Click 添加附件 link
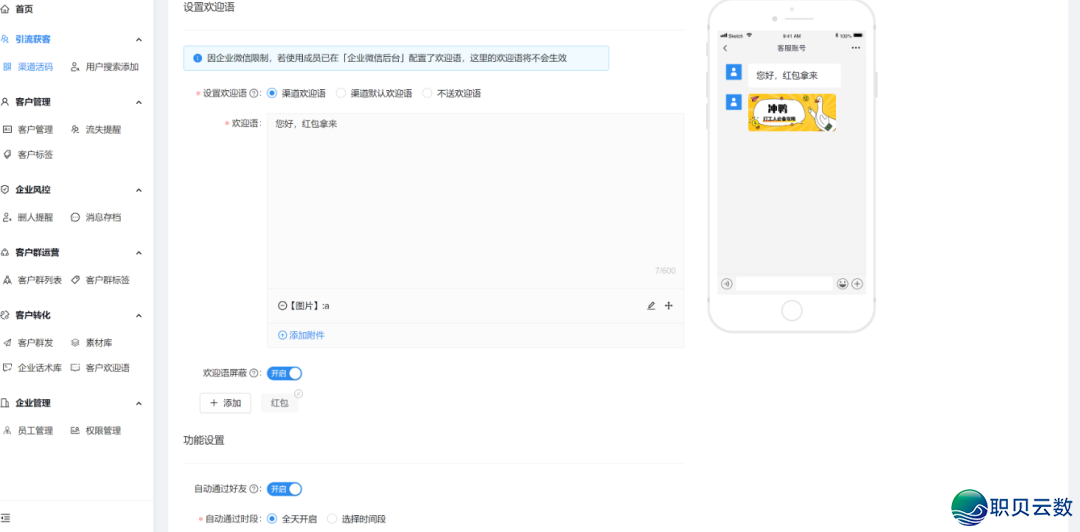The width and height of the screenshot is (1080, 532). coord(301,335)
